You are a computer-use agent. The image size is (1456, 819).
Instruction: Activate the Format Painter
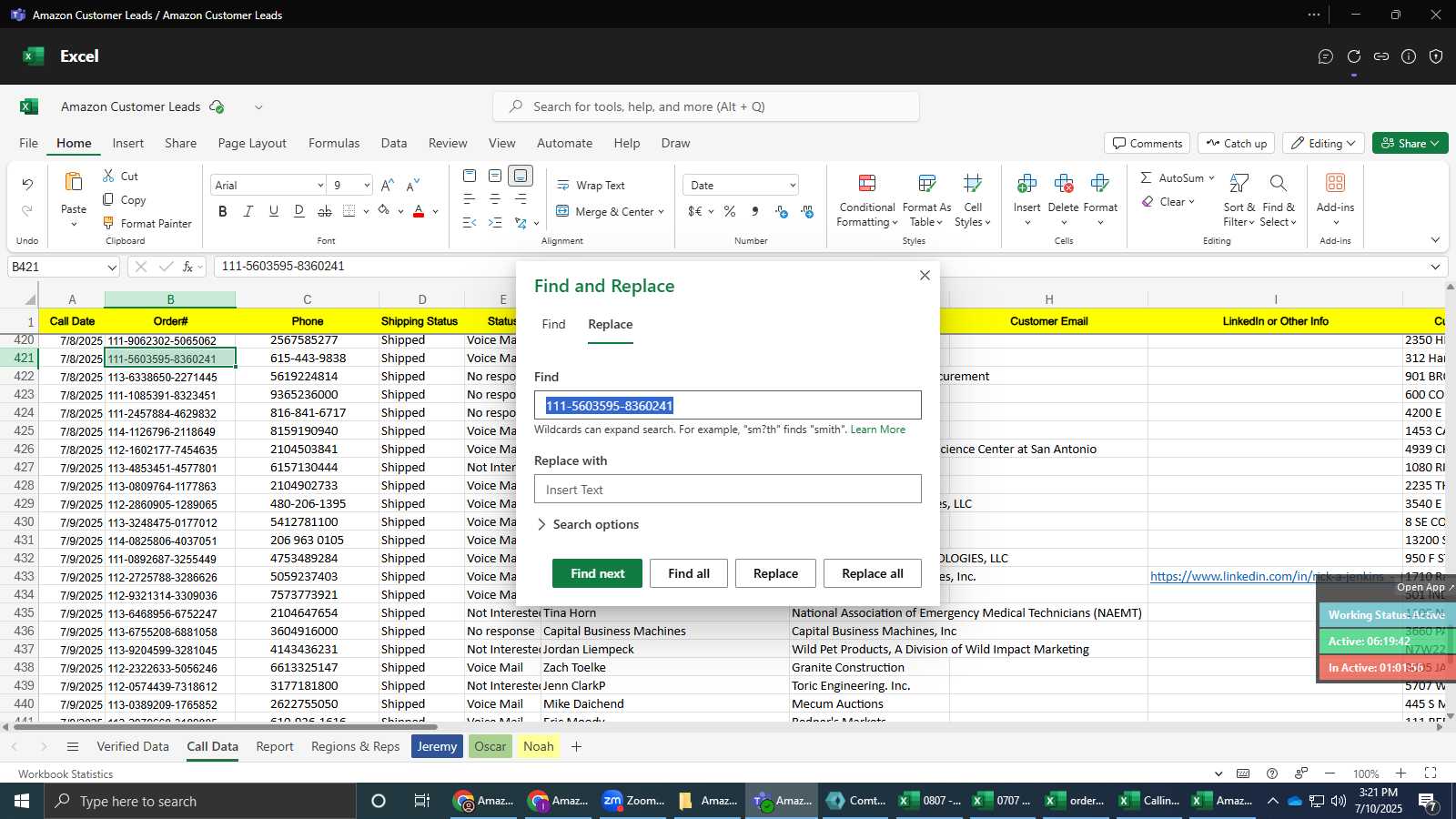coord(147,223)
